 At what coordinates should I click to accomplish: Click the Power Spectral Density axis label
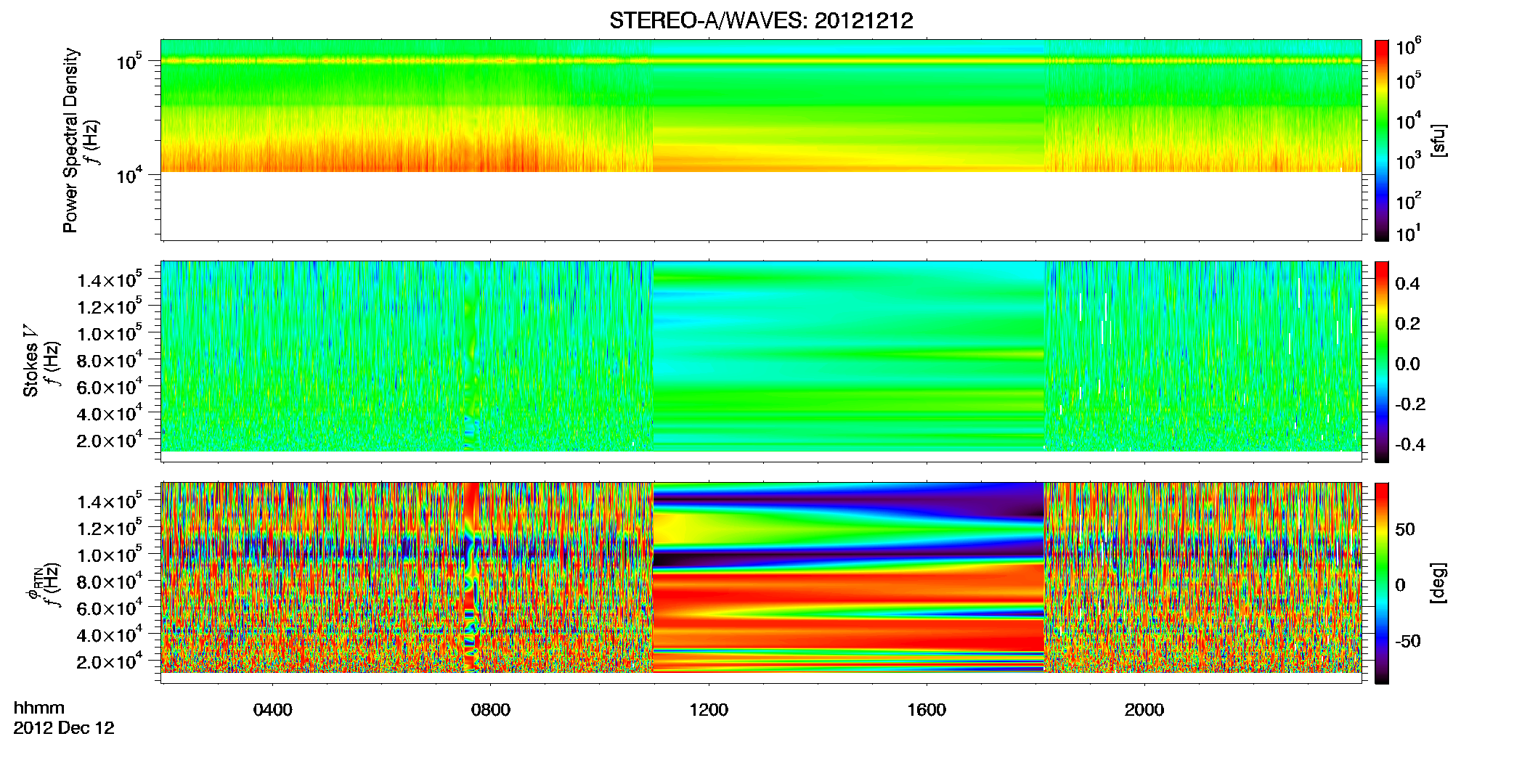[x=70, y=140]
